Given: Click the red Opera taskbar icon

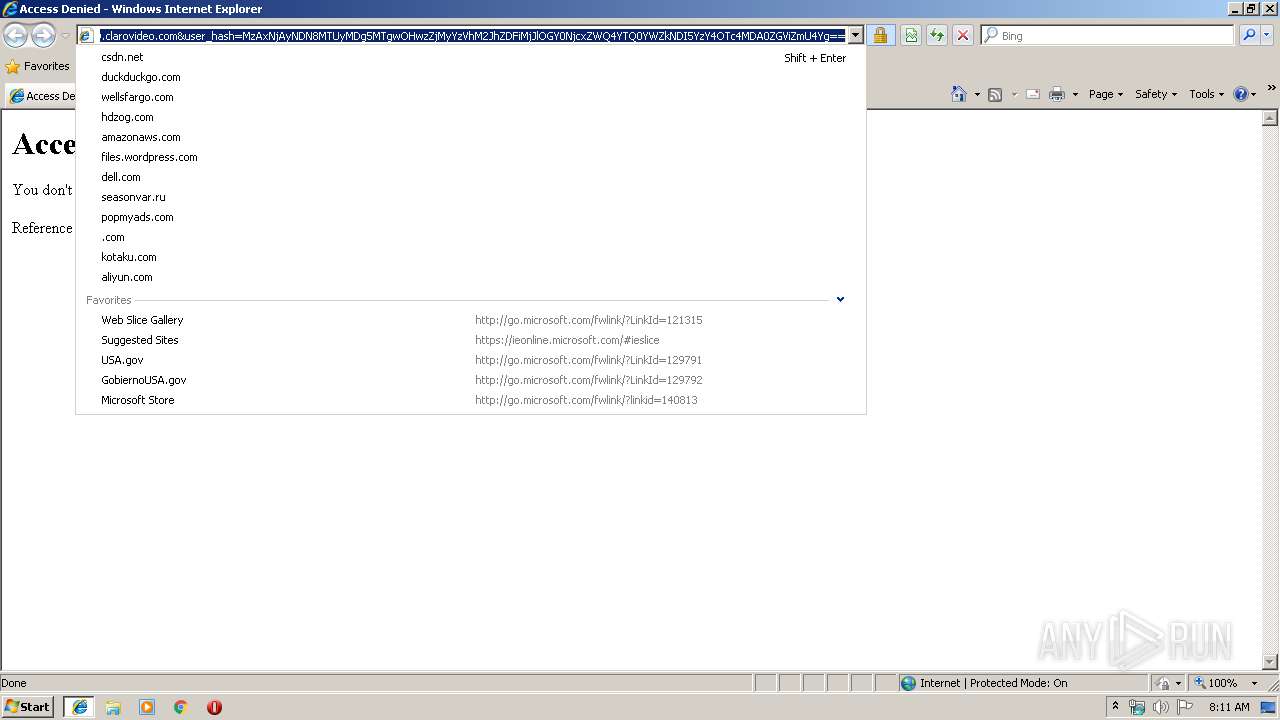Looking at the screenshot, I should click(214, 707).
